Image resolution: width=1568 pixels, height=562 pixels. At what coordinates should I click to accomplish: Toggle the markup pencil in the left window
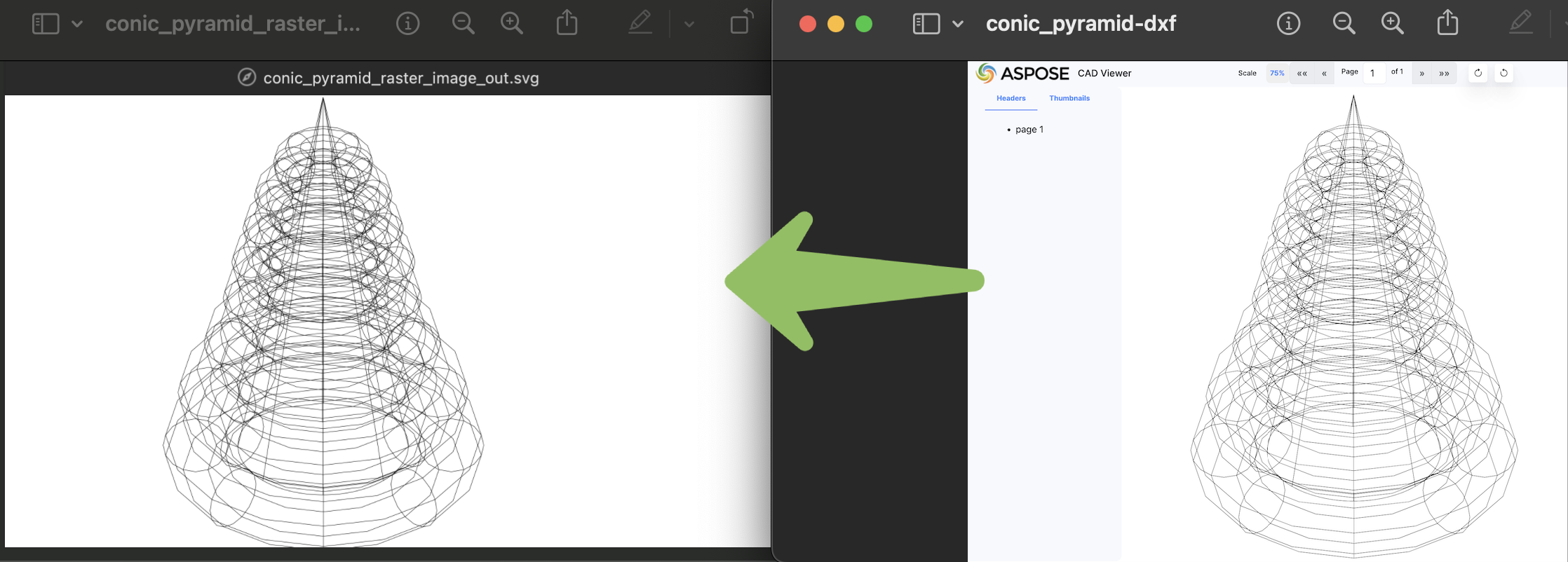pyautogui.click(x=640, y=24)
